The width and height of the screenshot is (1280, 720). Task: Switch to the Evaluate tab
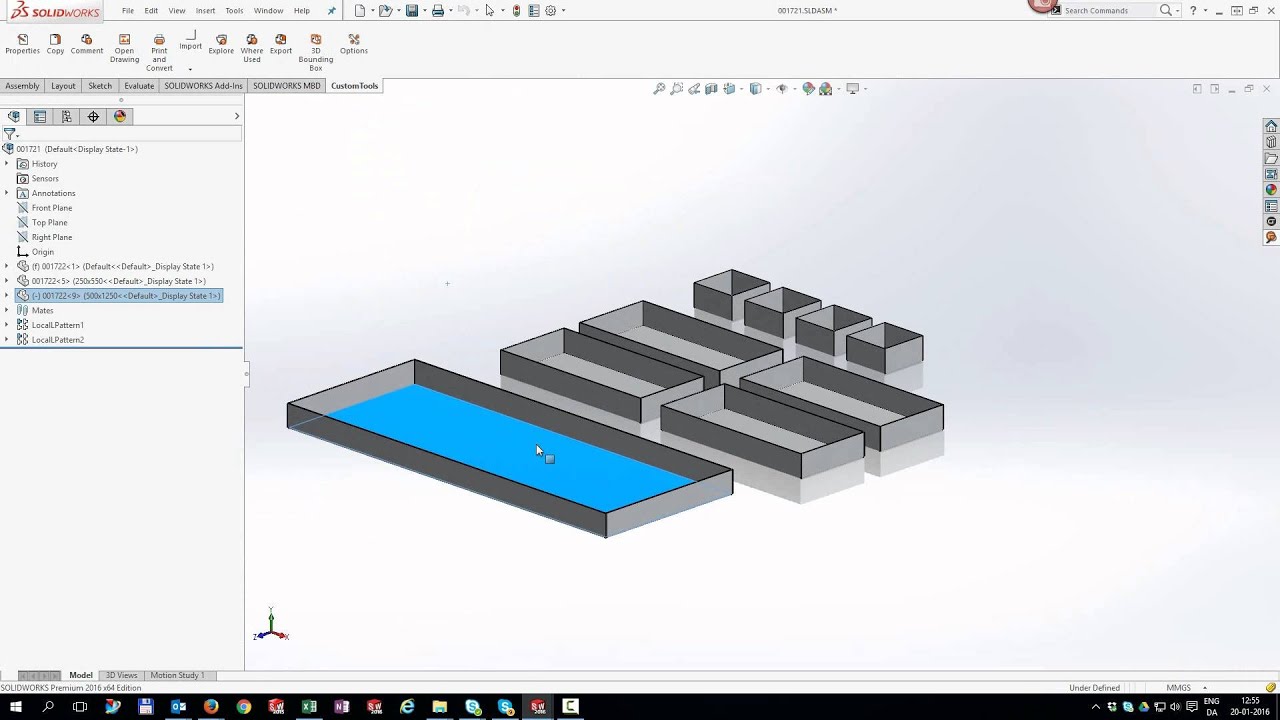pos(139,86)
